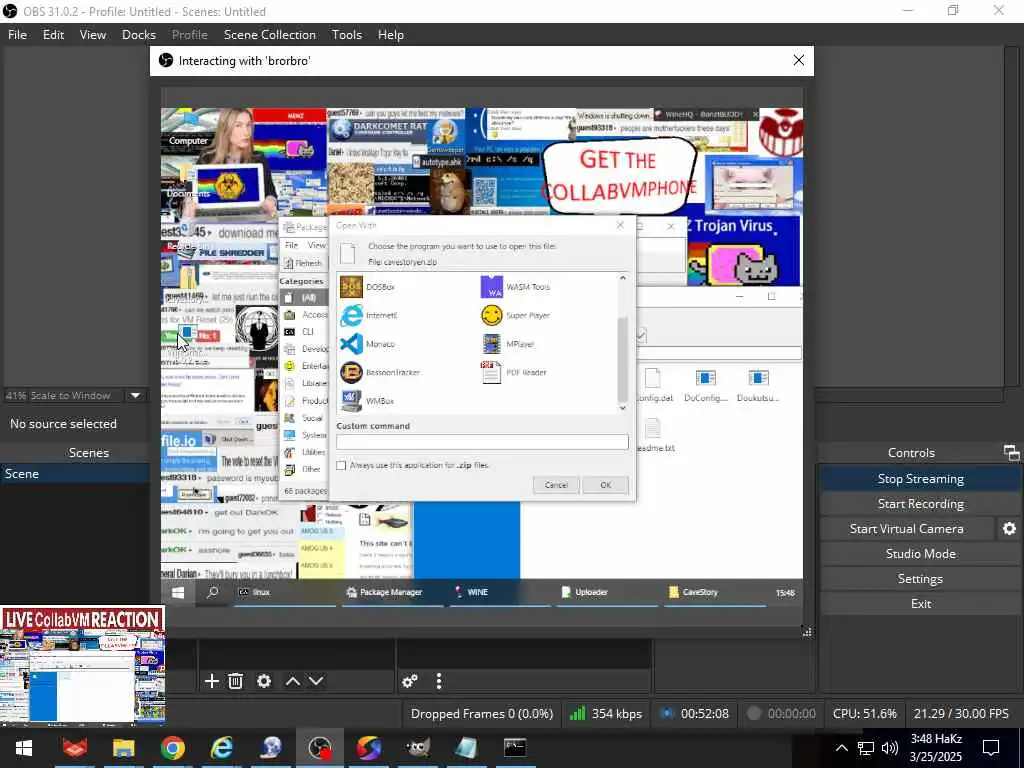
Task: Open readme.txt in CaveStory folder window
Action: point(653,436)
